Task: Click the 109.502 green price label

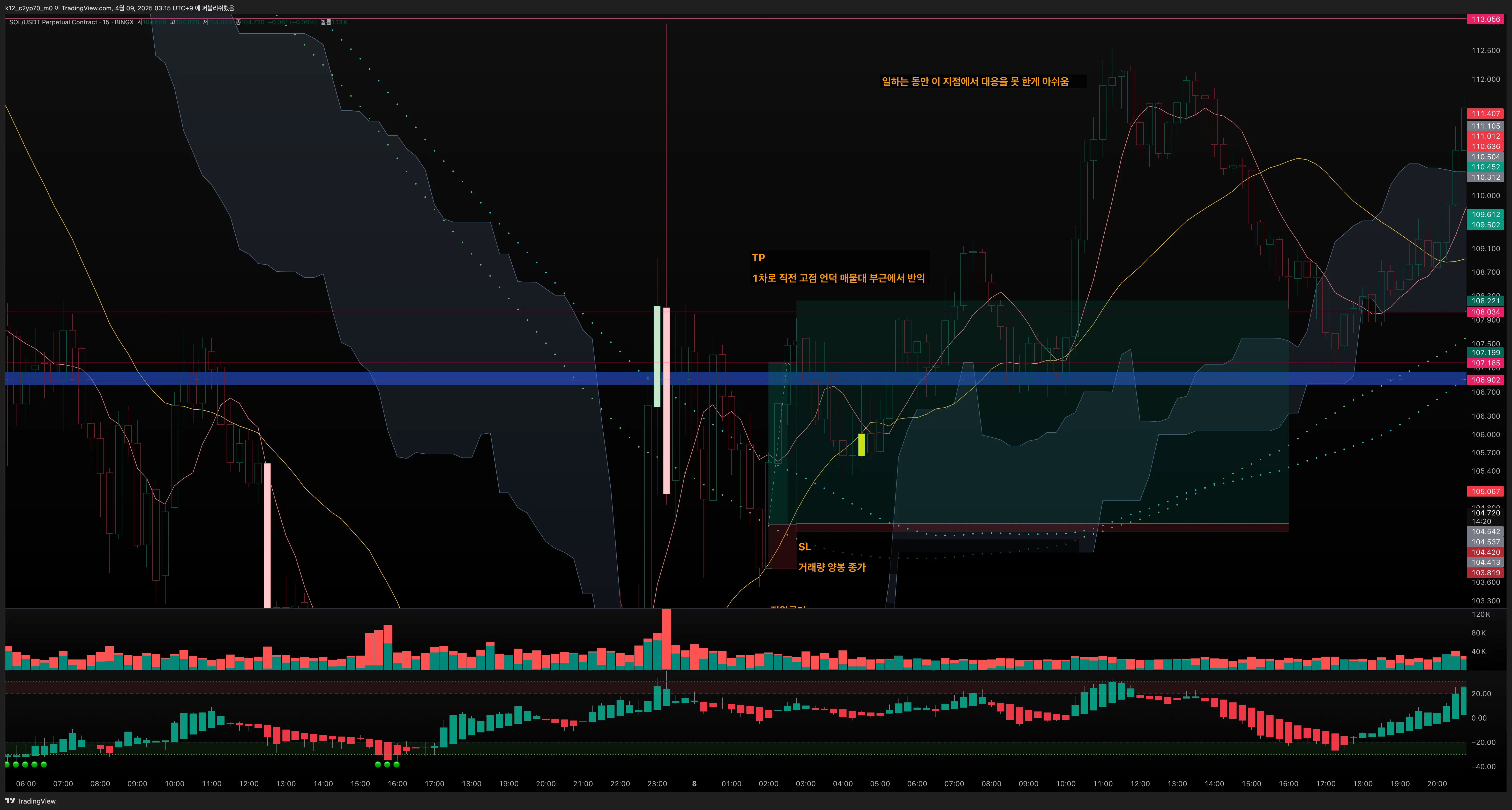Action: (1486, 225)
